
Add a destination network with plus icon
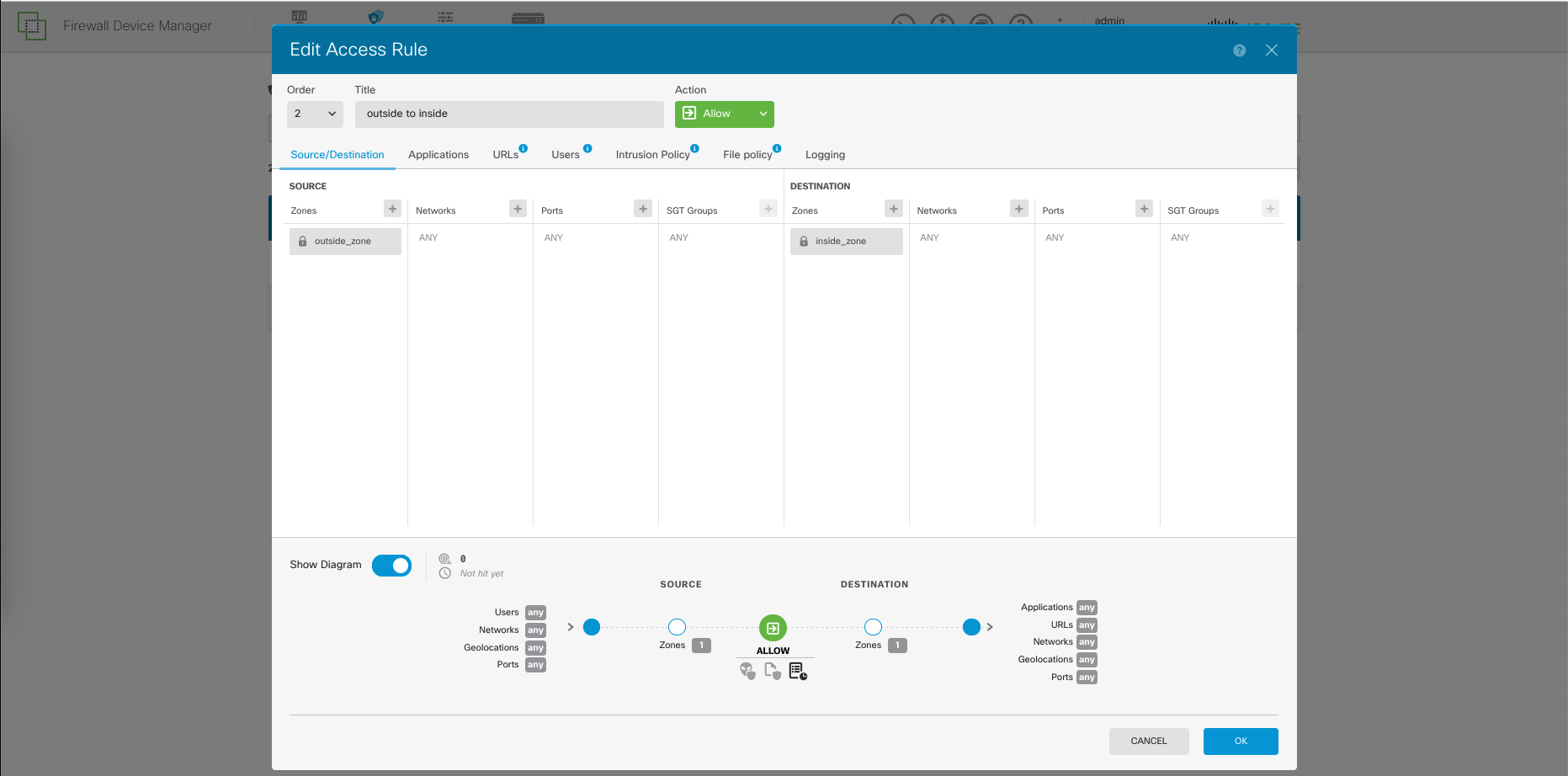pos(1018,209)
